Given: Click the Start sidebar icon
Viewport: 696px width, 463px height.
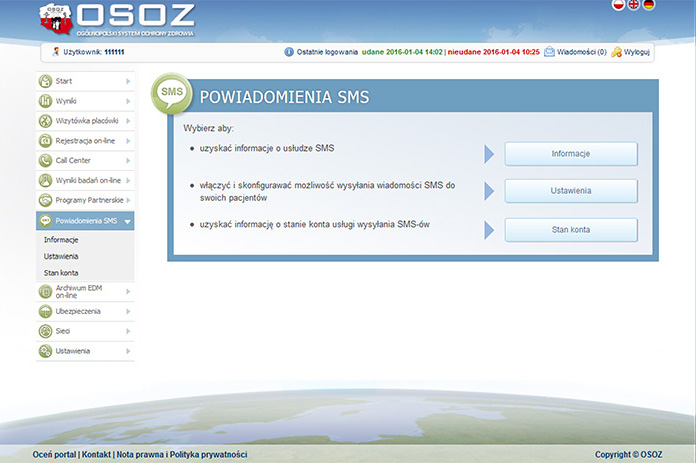Looking at the screenshot, I should [45, 81].
